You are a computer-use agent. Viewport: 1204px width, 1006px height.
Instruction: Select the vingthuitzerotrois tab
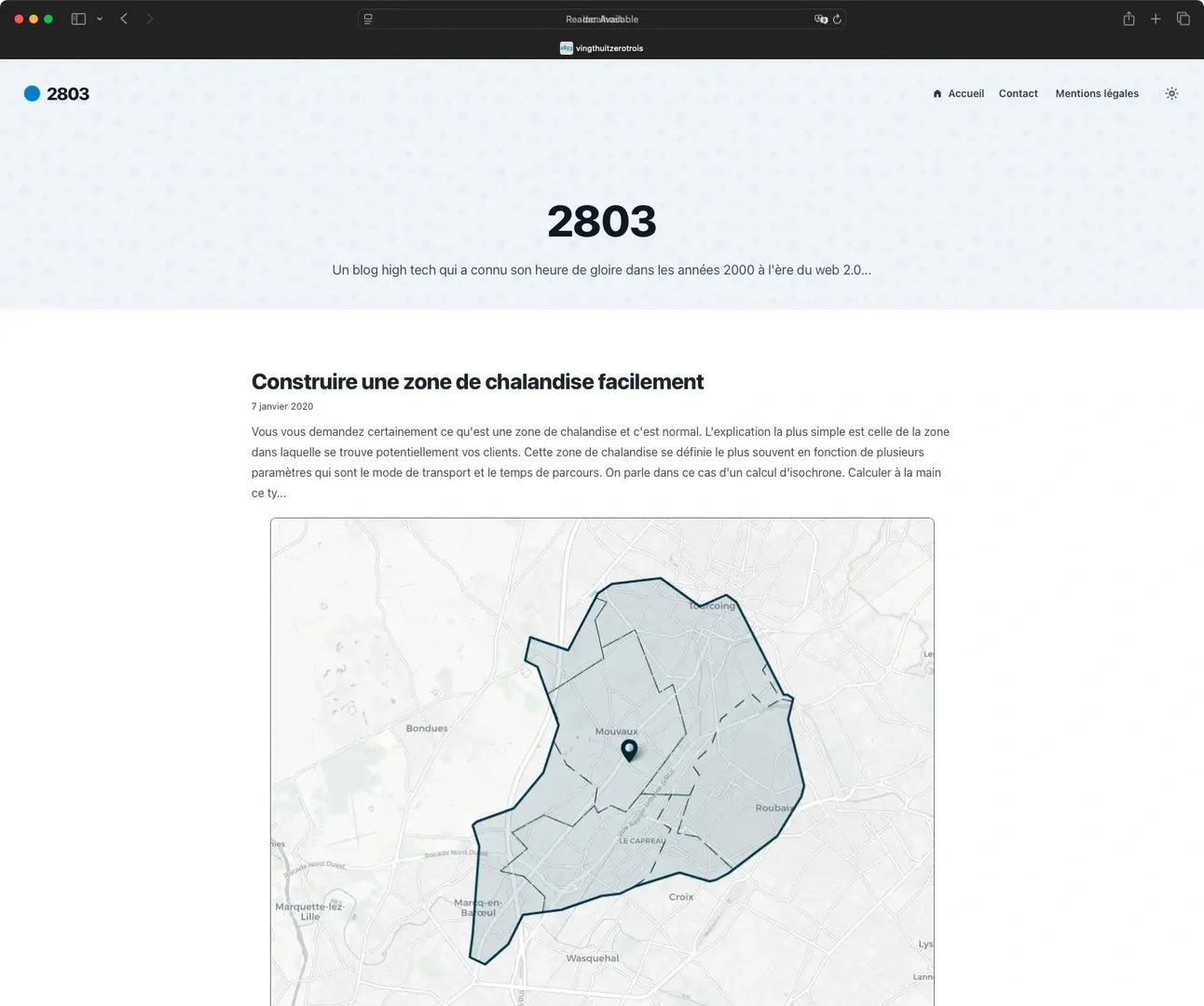(x=601, y=48)
